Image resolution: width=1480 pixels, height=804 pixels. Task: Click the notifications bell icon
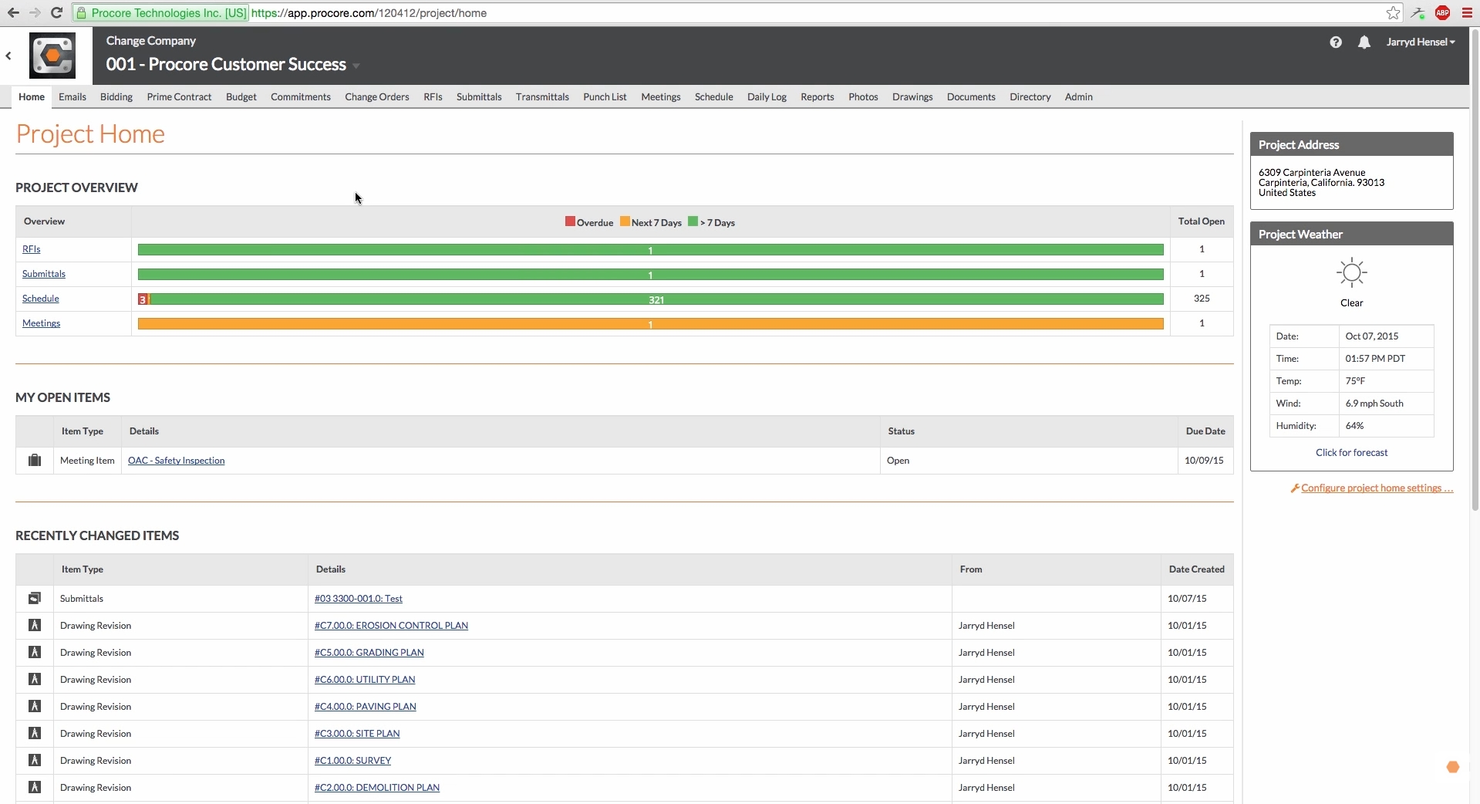click(x=1364, y=42)
